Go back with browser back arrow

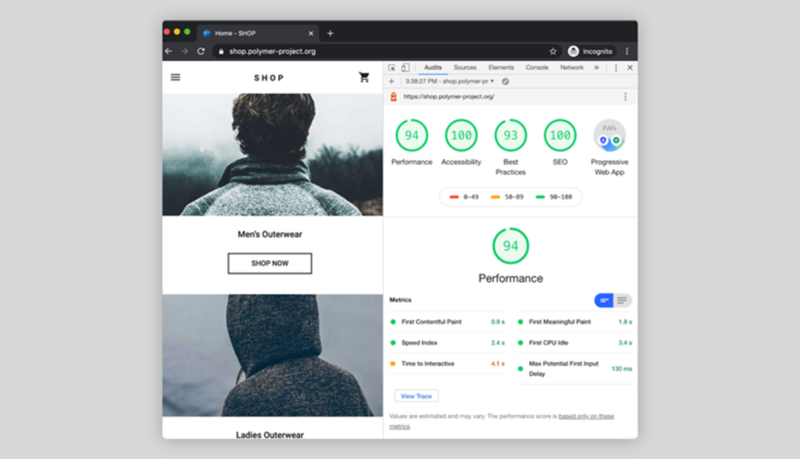pyautogui.click(x=168, y=51)
